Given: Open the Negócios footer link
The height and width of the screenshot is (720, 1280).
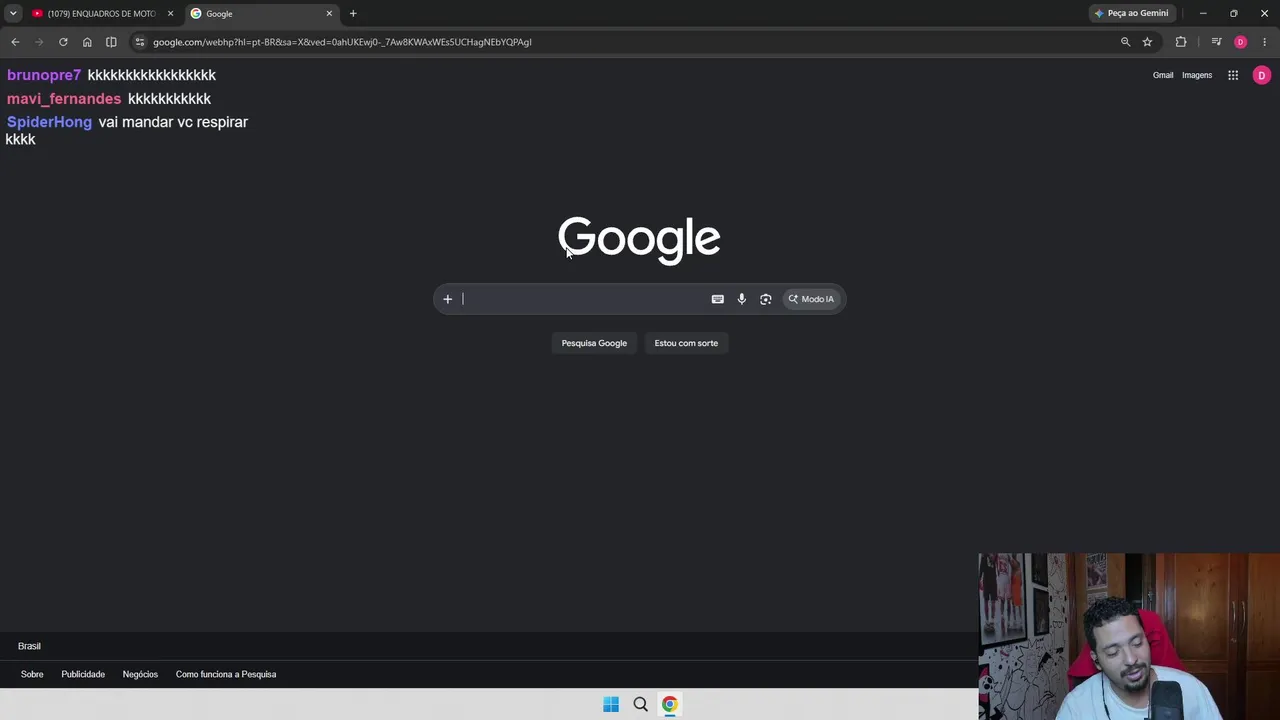Looking at the screenshot, I should pyautogui.click(x=140, y=674).
